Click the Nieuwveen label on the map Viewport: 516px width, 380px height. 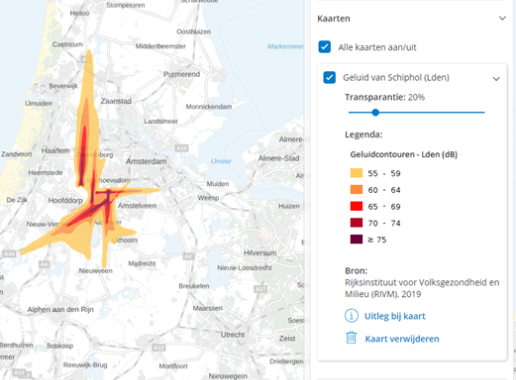(95, 271)
